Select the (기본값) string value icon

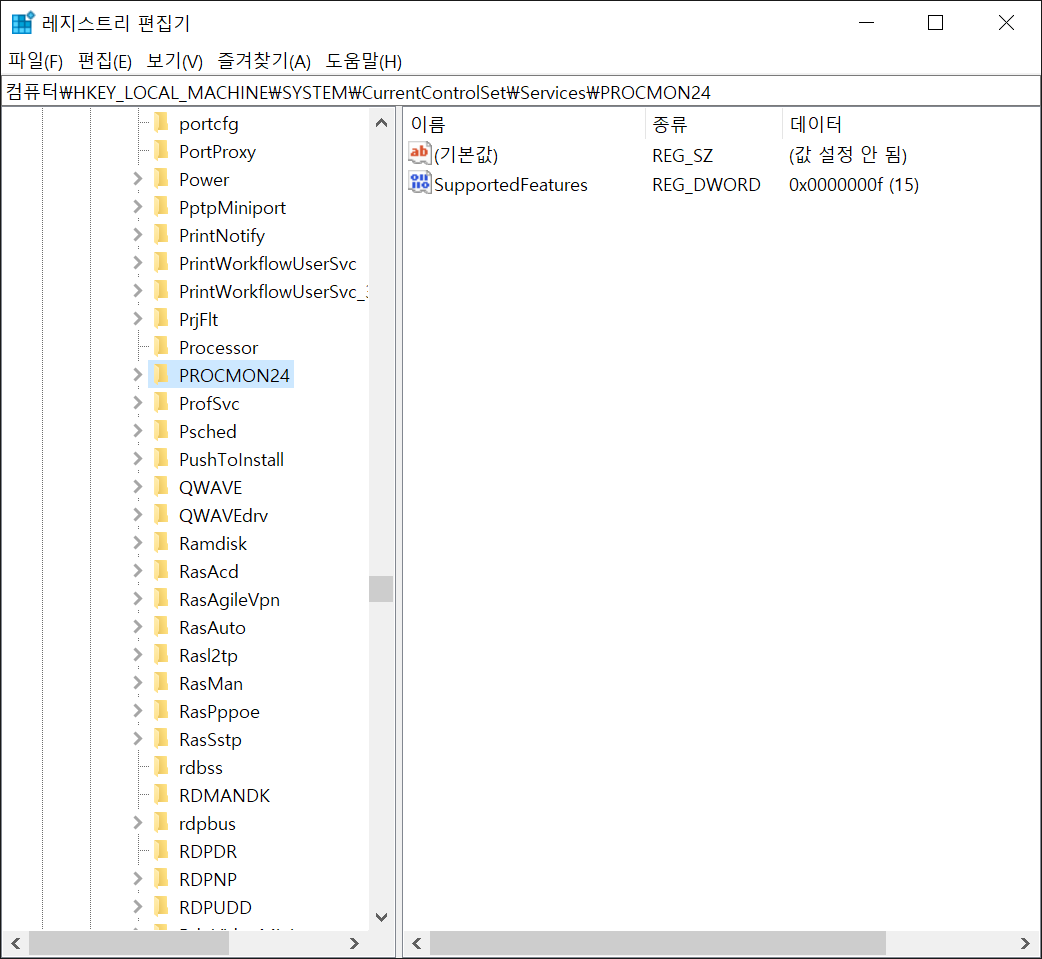point(419,154)
